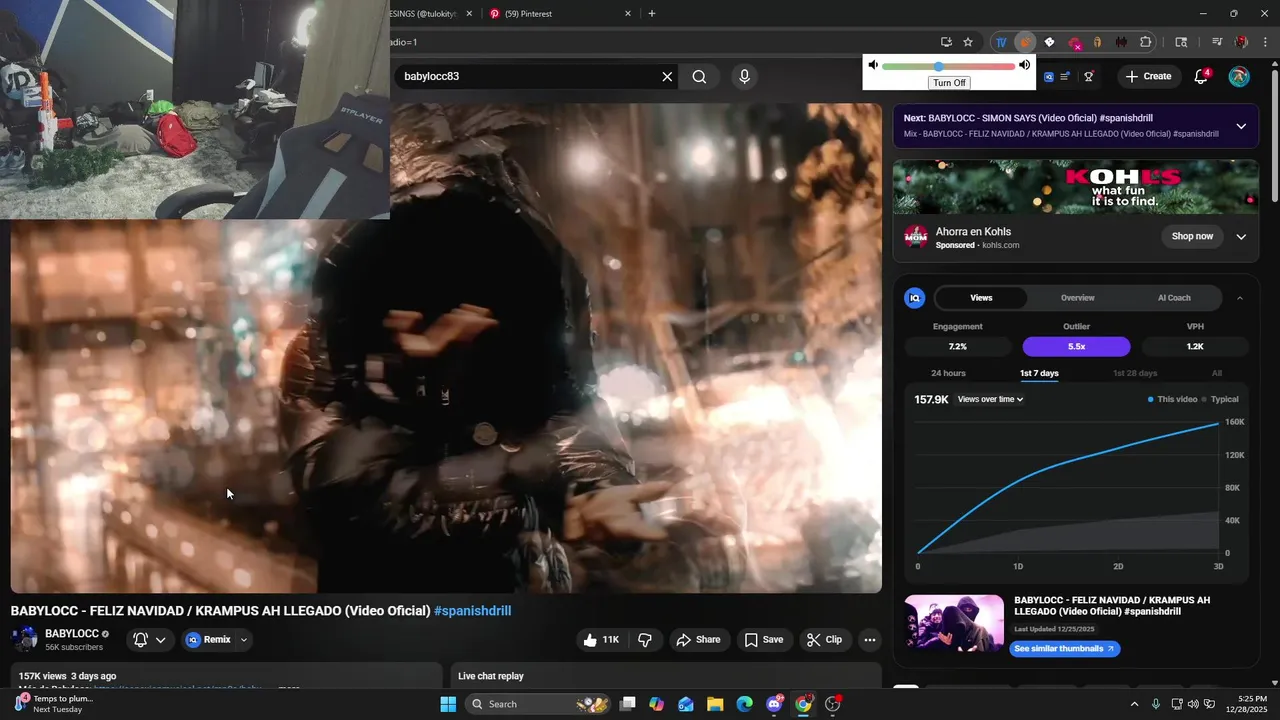Click the 7.2% Engagement pill

(x=958, y=347)
